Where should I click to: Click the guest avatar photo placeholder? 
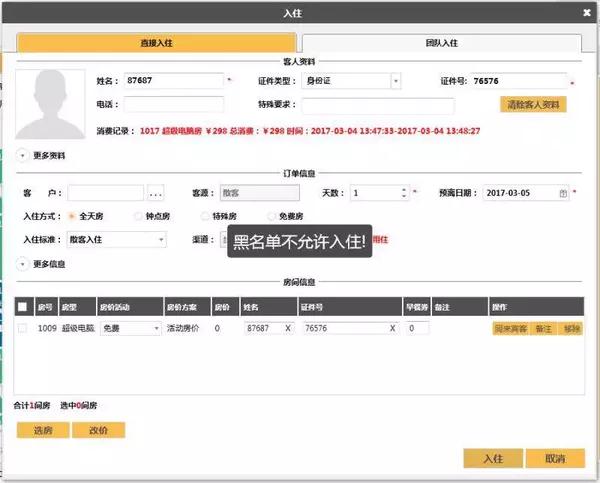[x=50, y=104]
